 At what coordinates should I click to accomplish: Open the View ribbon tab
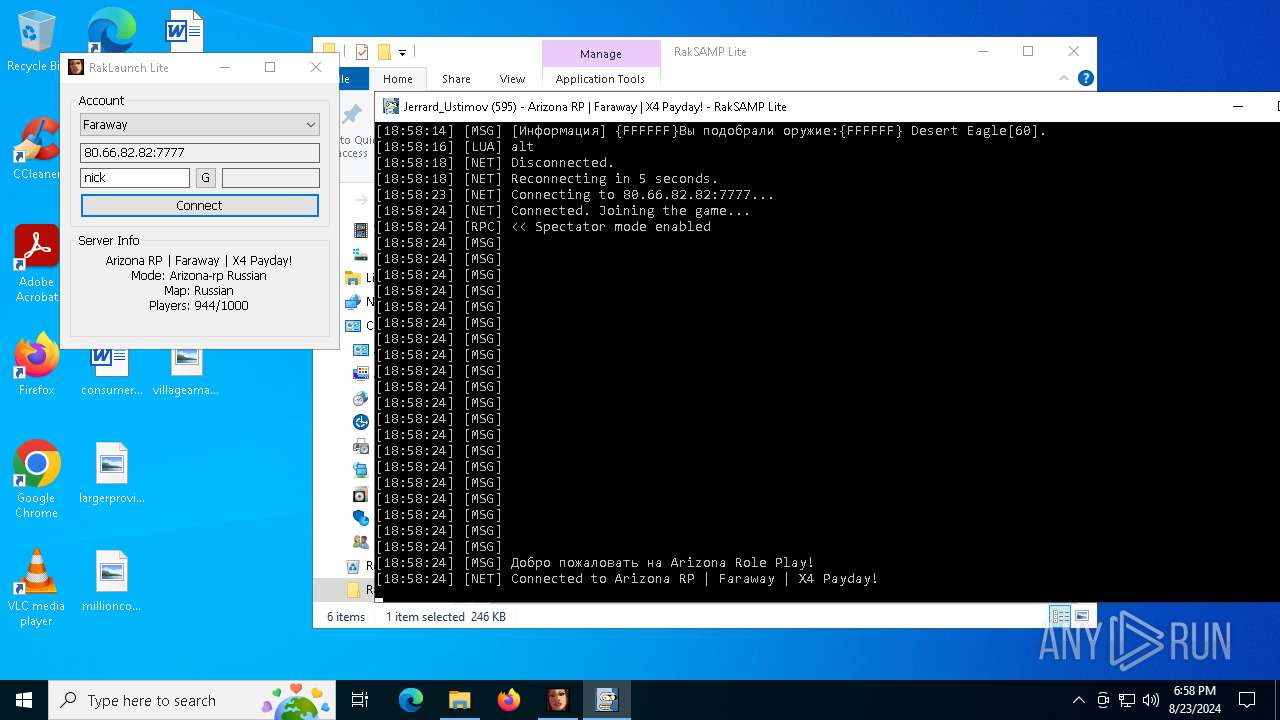point(512,79)
